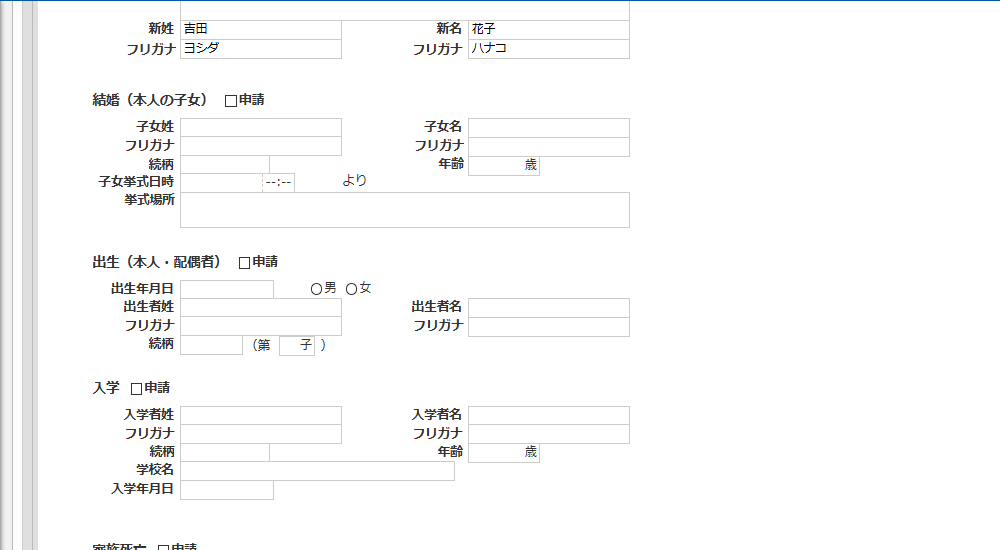Screen dimensions: 1000x550
Task: Click the 出生者名 input field
Action: (548, 307)
